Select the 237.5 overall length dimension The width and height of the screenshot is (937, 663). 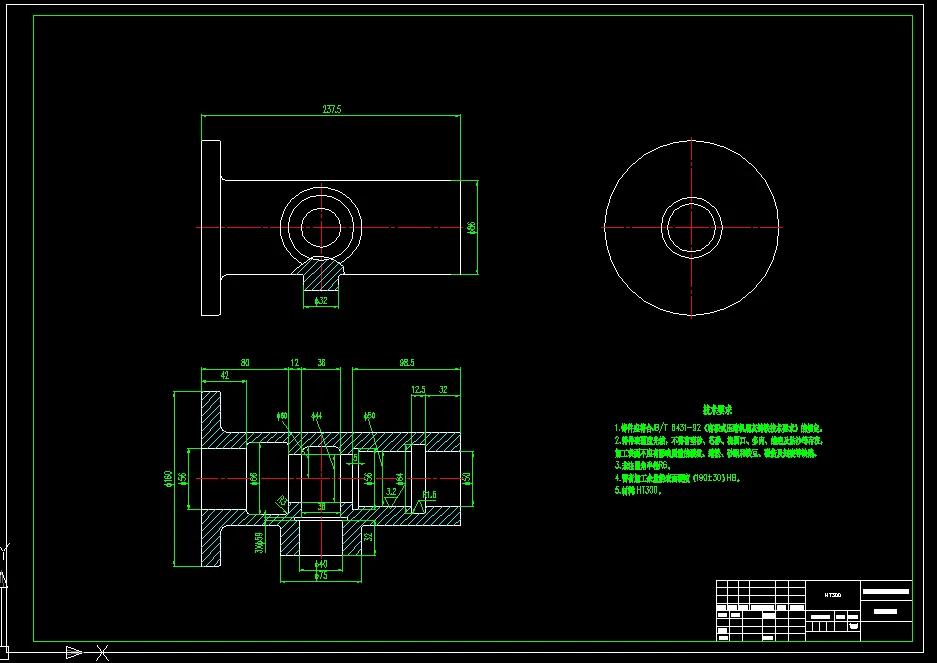pyautogui.click(x=332, y=109)
